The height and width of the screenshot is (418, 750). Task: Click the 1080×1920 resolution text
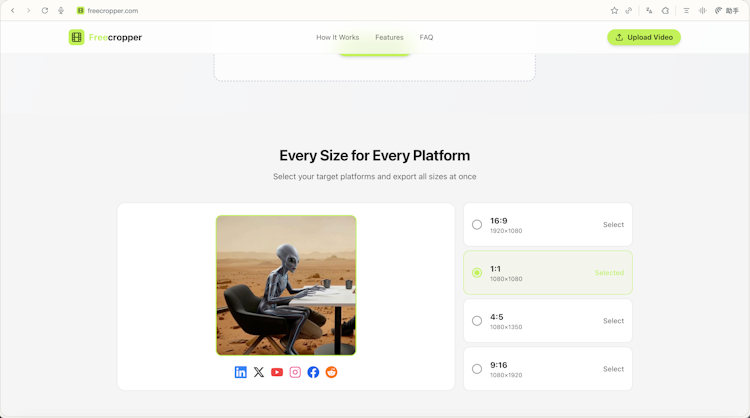click(x=506, y=375)
